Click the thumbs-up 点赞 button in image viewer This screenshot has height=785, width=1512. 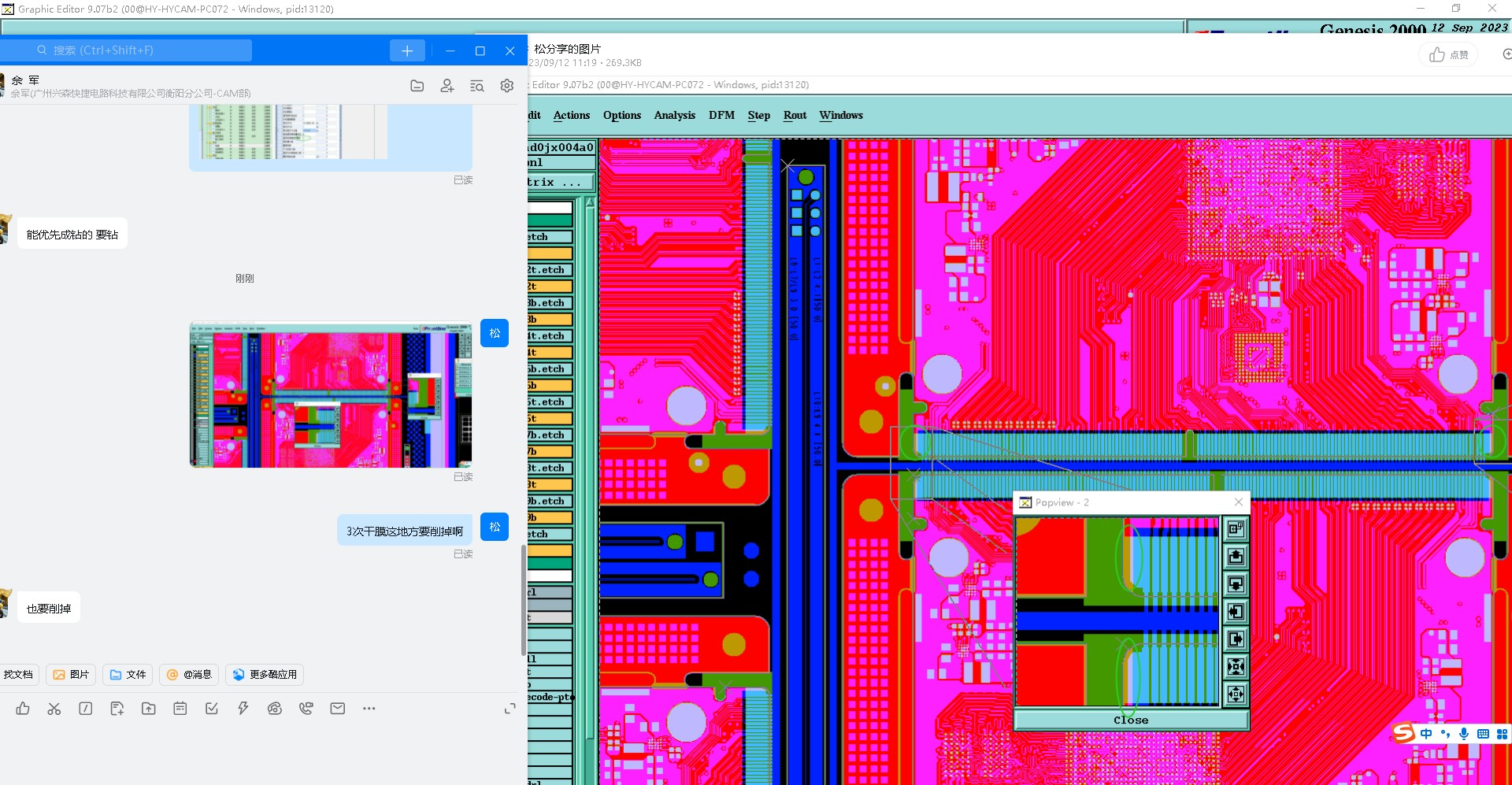point(1448,54)
